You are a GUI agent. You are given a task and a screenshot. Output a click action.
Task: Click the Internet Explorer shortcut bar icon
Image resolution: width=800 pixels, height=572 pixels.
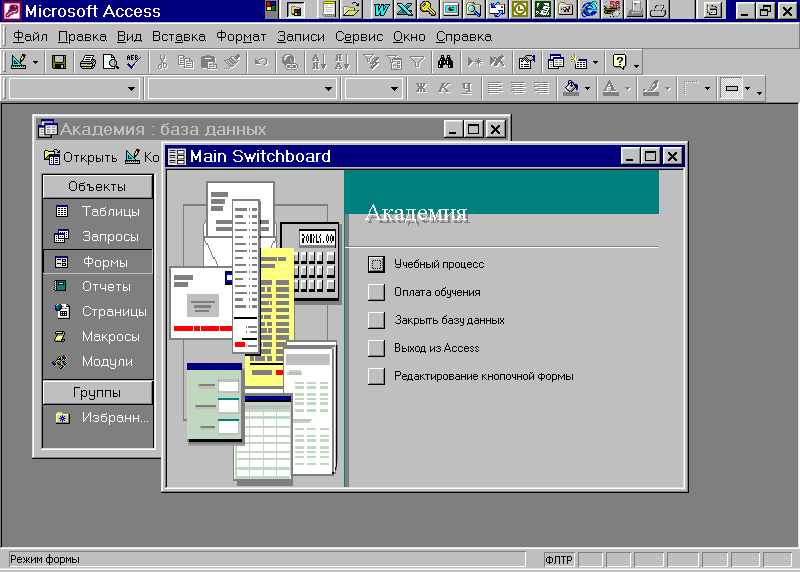pos(589,9)
